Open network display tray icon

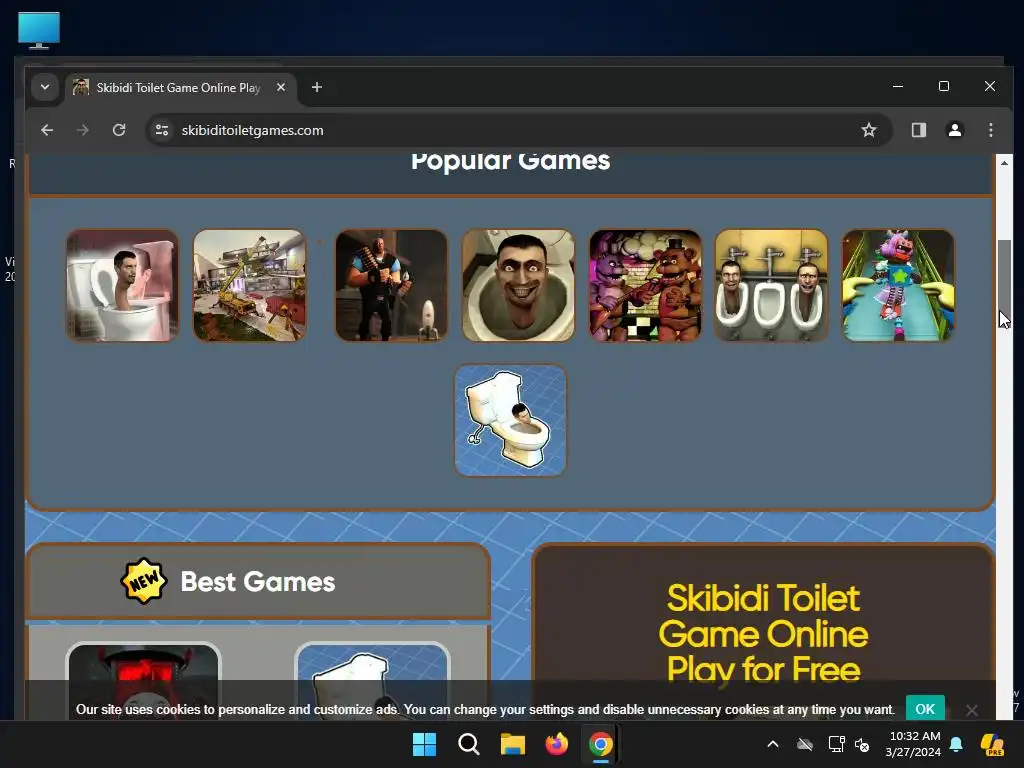click(837, 744)
